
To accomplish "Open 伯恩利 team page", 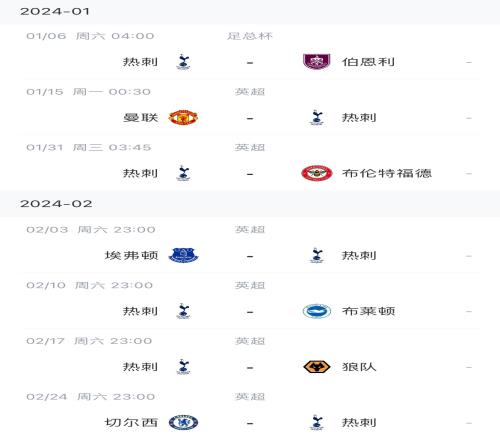I will pyautogui.click(x=368, y=62).
